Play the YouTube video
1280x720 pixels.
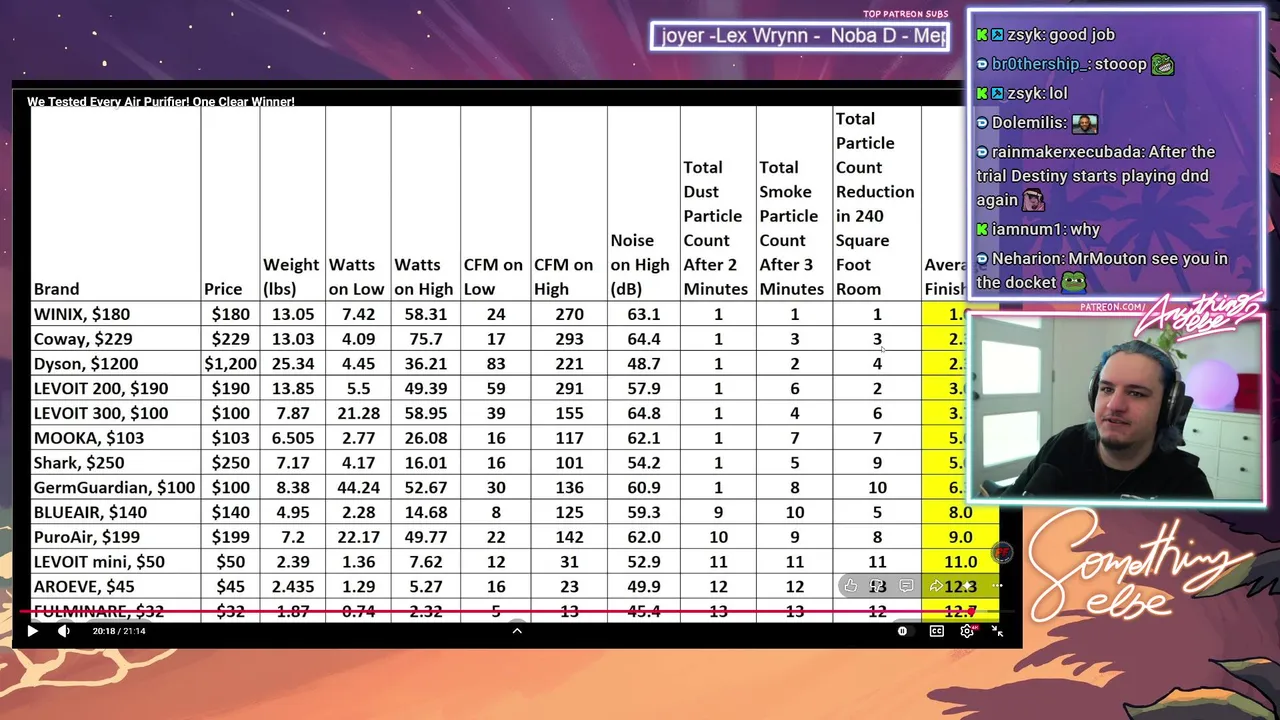point(32,631)
